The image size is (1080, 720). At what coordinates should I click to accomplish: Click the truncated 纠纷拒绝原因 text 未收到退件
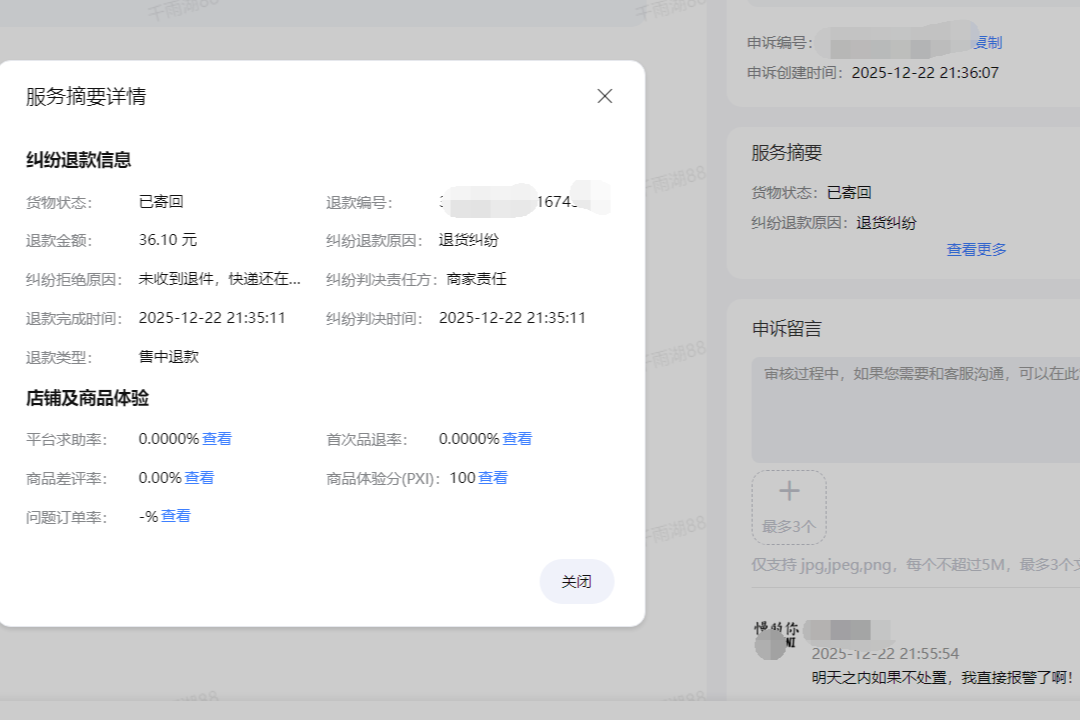pyautogui.click(x=219, y=279)
